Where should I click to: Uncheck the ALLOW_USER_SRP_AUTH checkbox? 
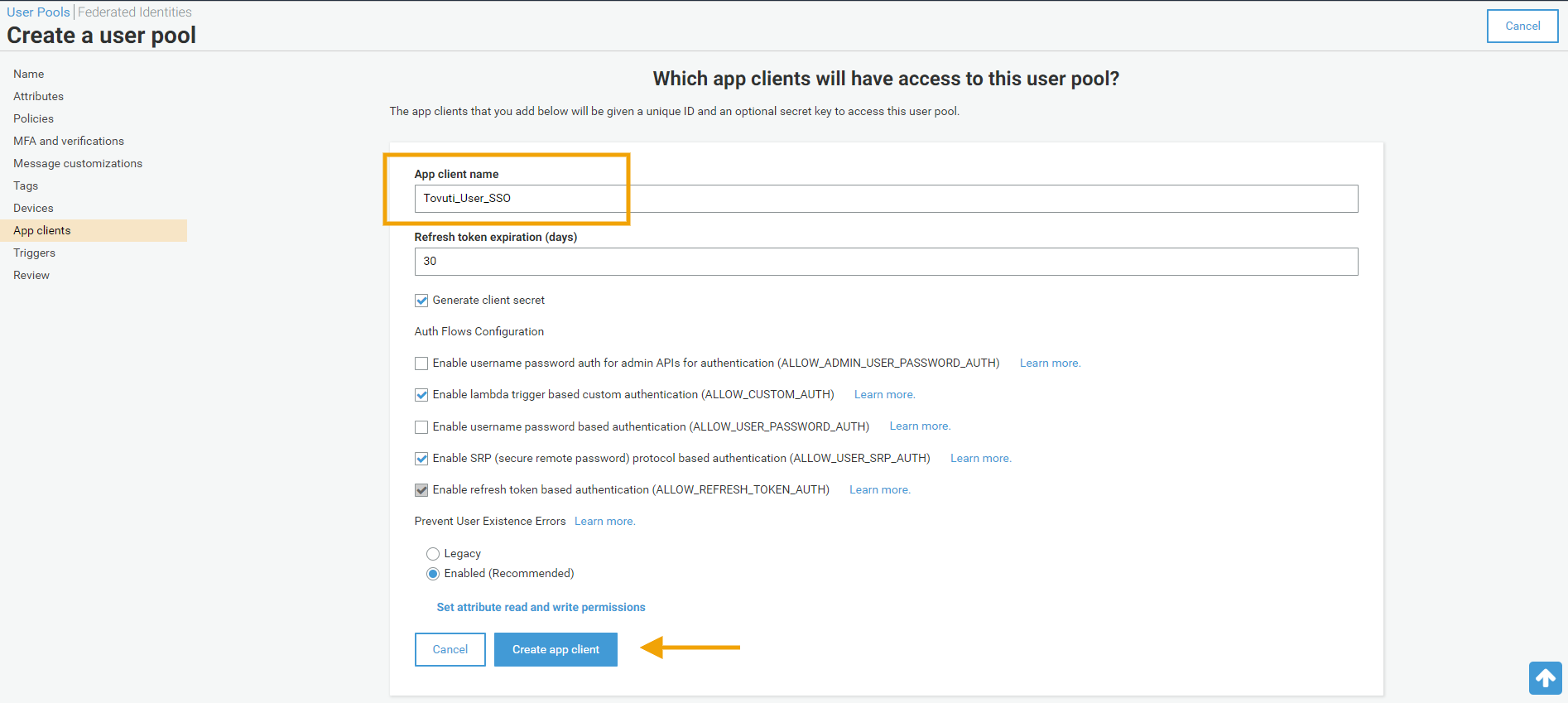421,459
